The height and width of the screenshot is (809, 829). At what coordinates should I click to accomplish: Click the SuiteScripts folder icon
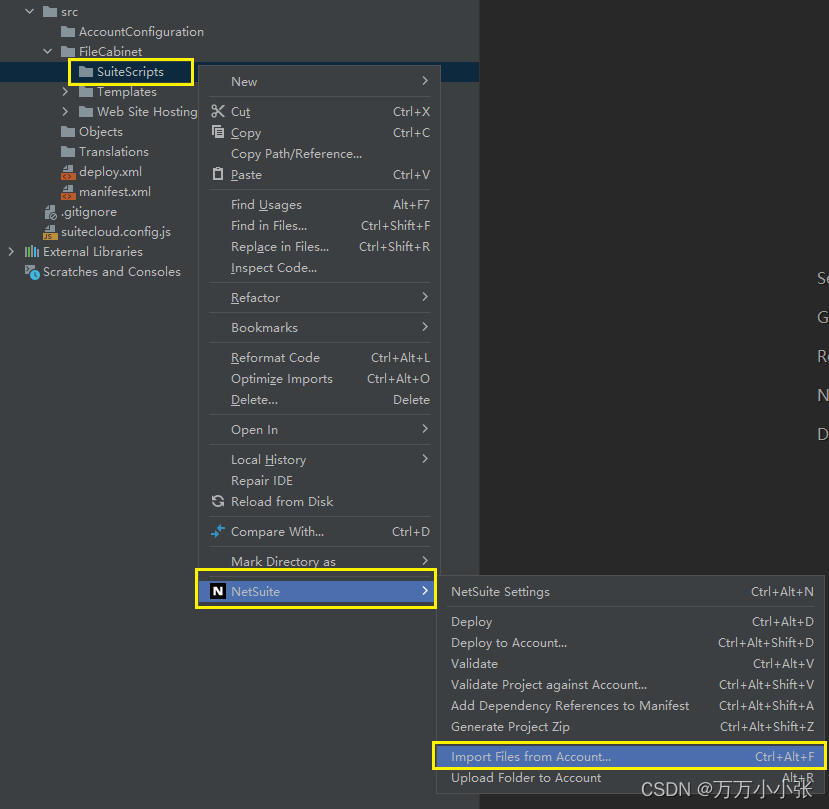[x=86, y=71]
